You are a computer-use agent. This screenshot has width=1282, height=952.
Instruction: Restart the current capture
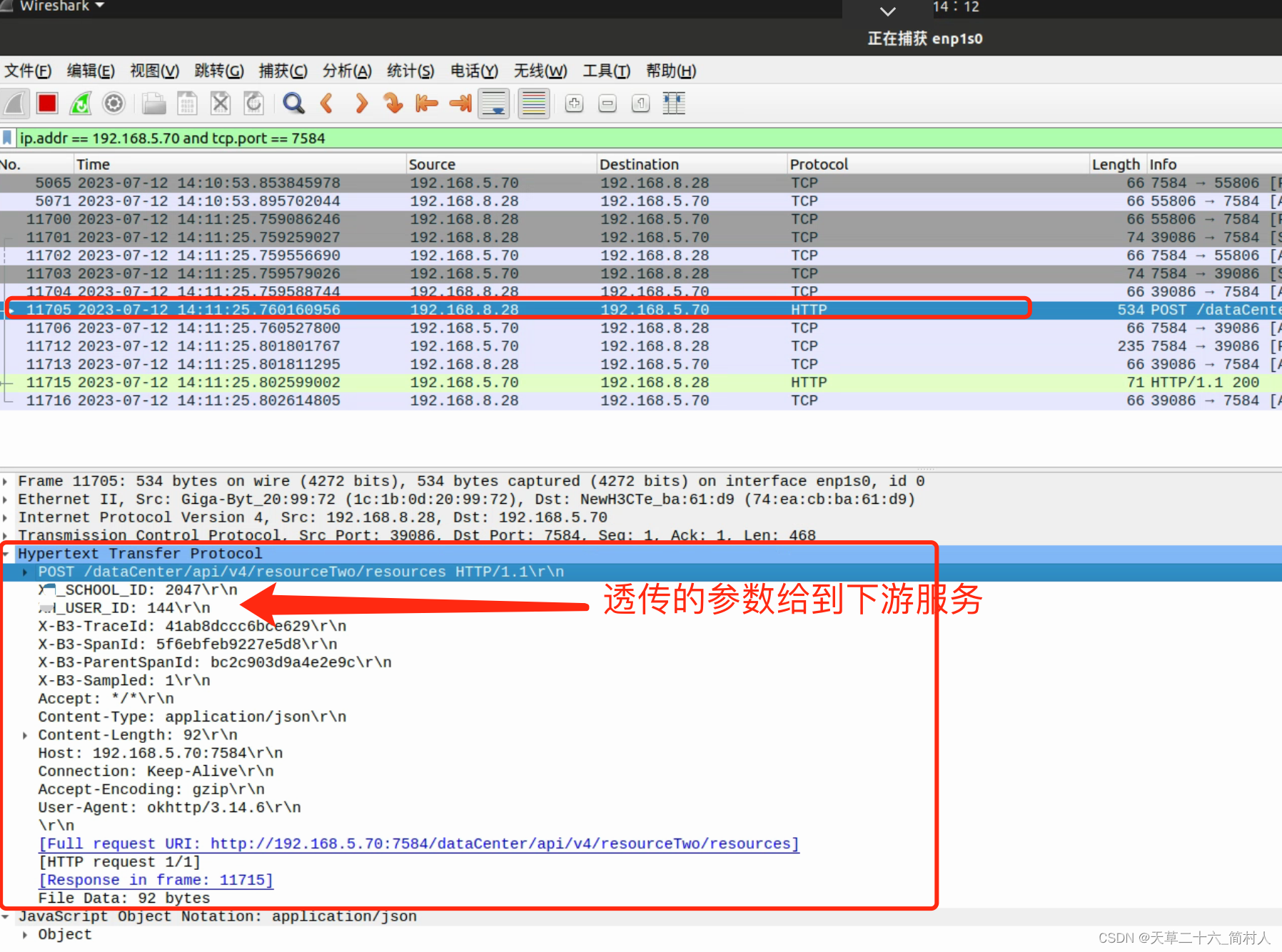tap(80, 103)
